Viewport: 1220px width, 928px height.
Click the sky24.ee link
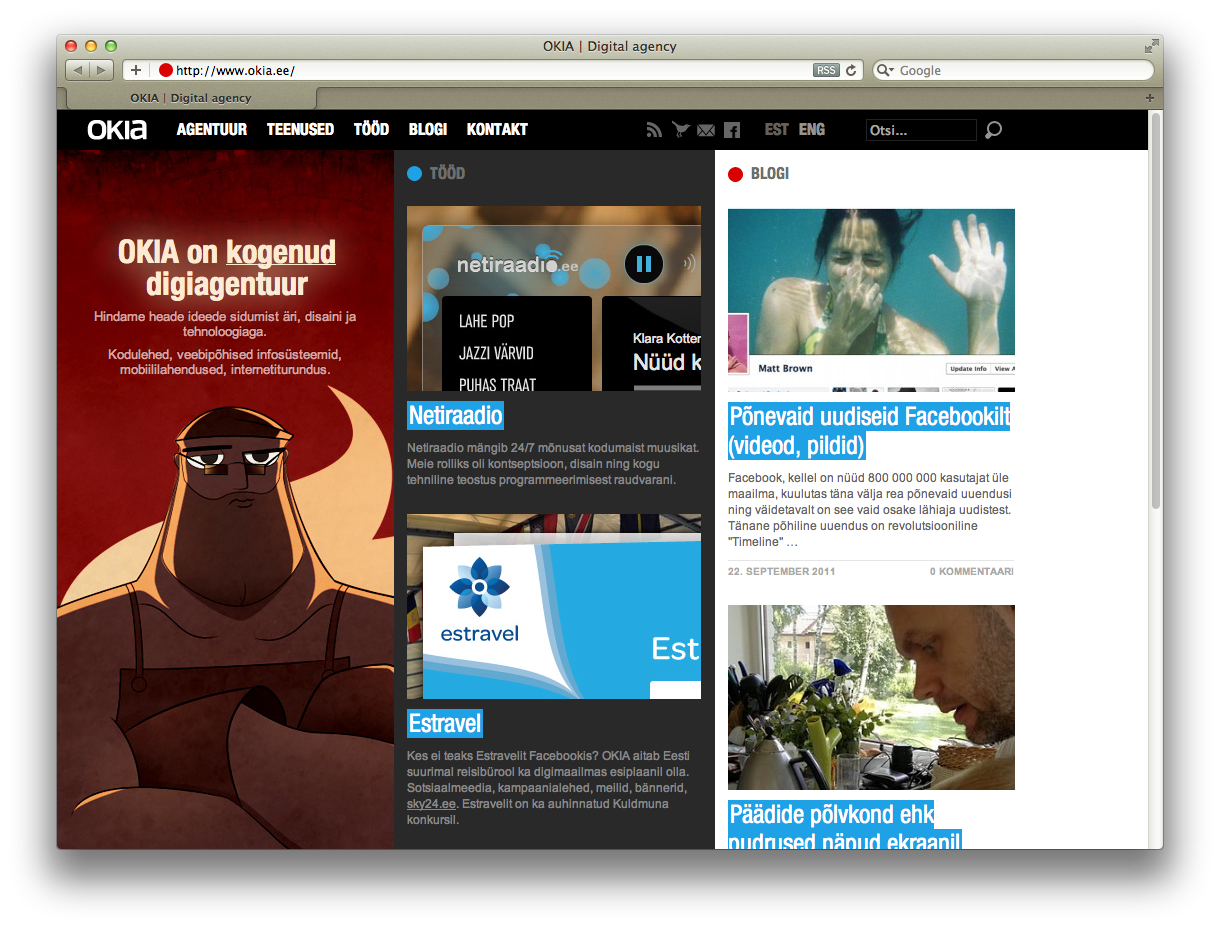click(431, 804)
